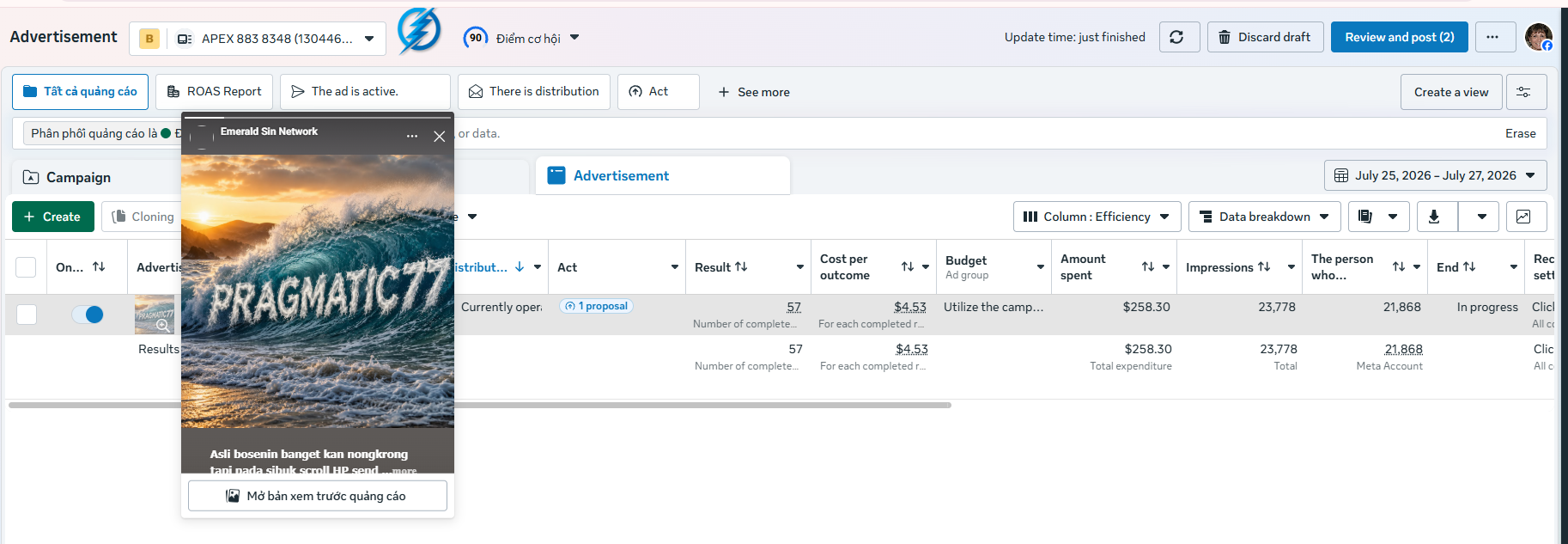The image size is (1568, 544).
Task: Click the ad thumbnail magnify image
Action: 155,315
